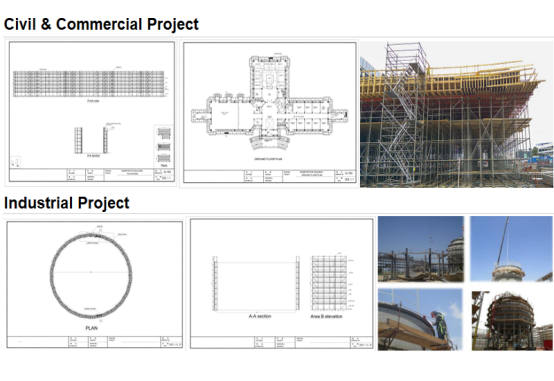
Task: View the building scaffolding construction photo
Action: pyautogui.click(x=456, y=114)
